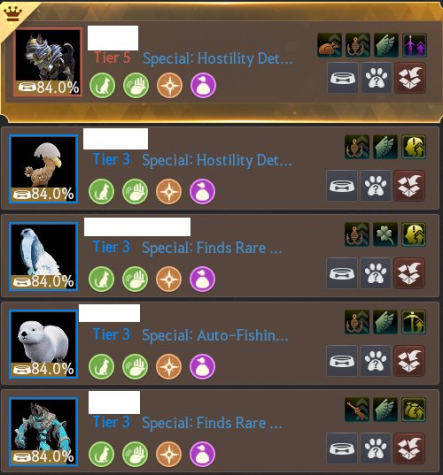Toggle the orange compass detection on the polar bear

pyautogui.click(x=169, y=367)
